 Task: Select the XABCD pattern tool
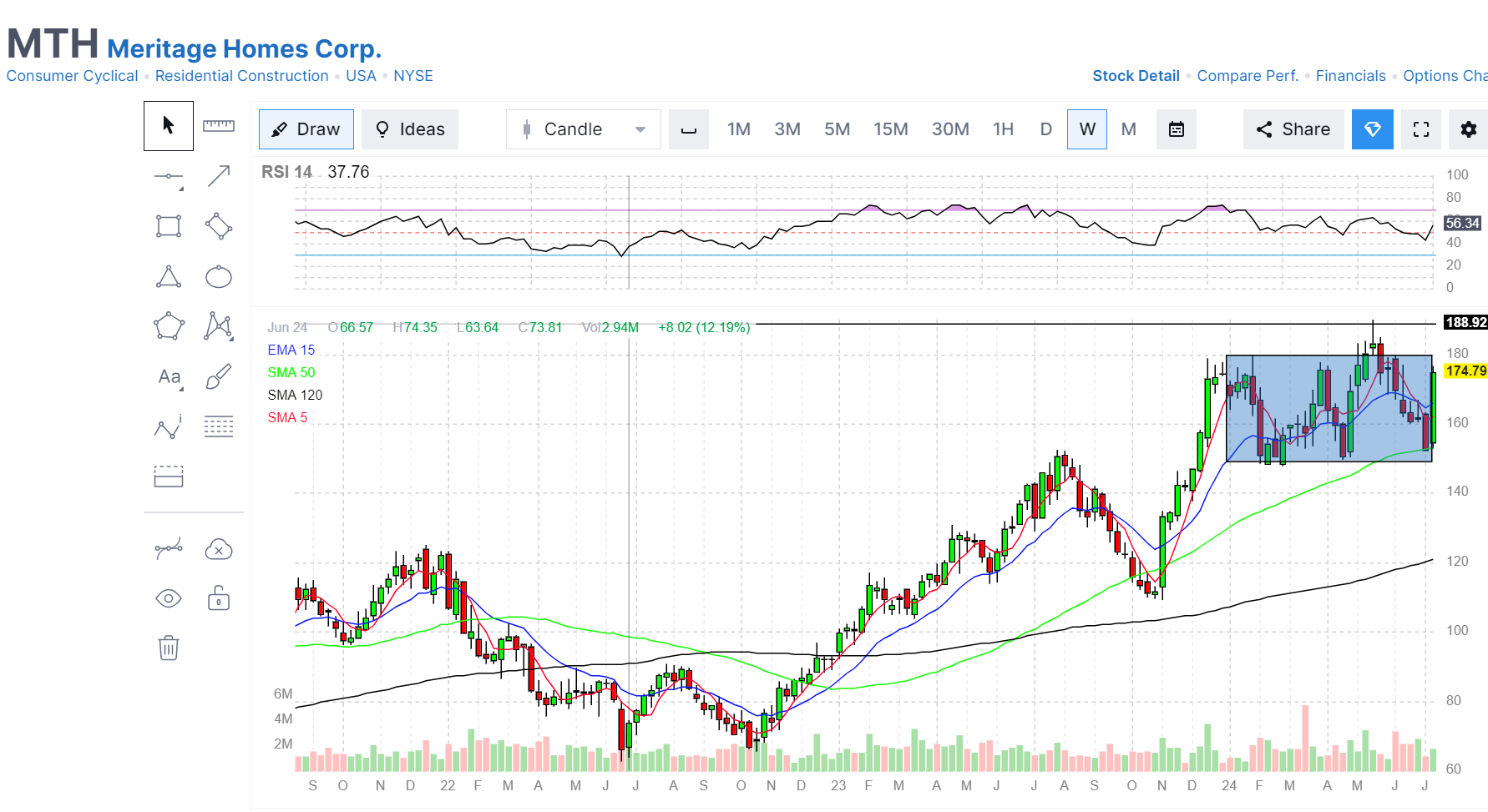219,326
